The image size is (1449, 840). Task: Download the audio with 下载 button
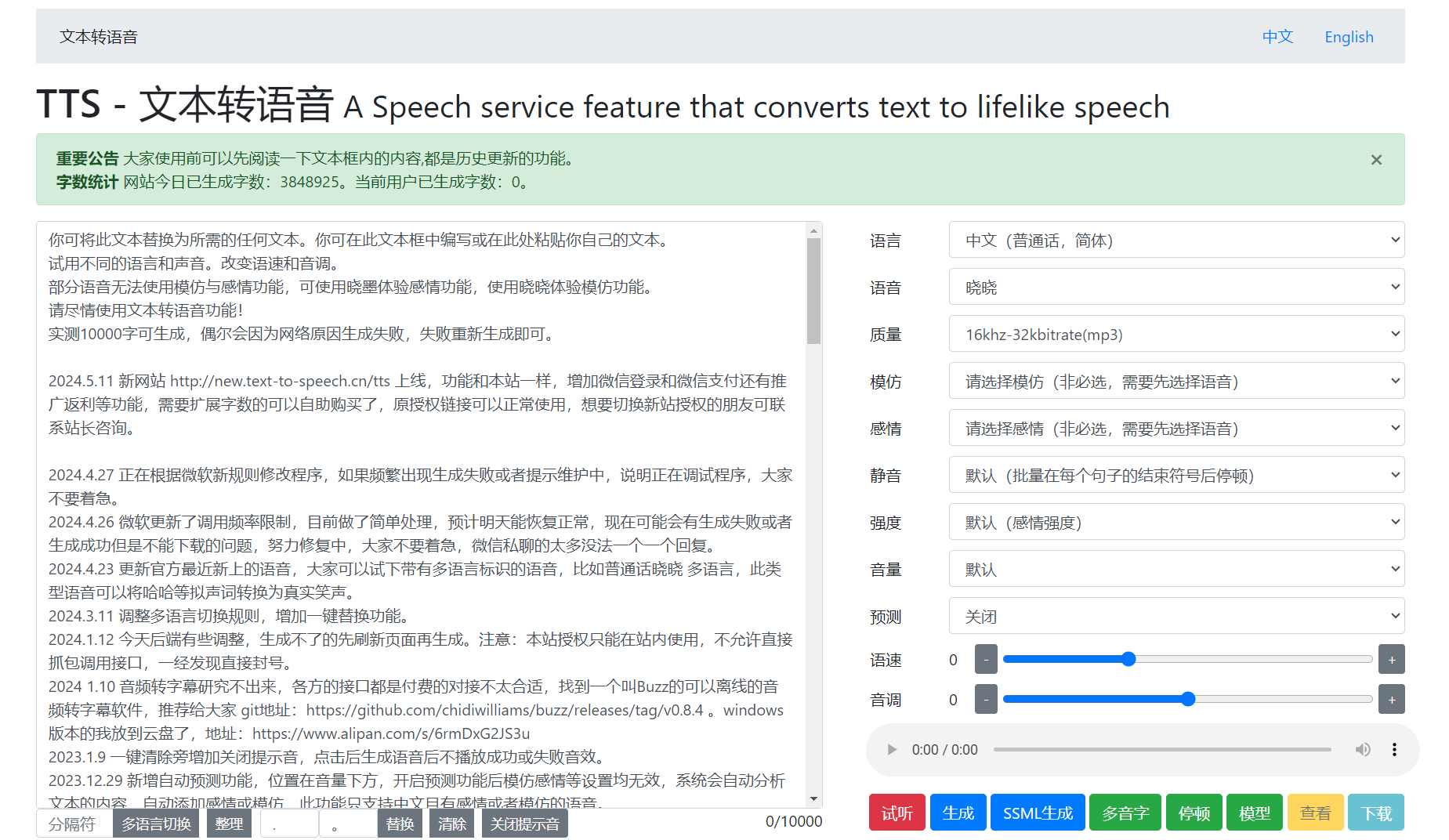pyautogui.click(x=1375, y=813)
